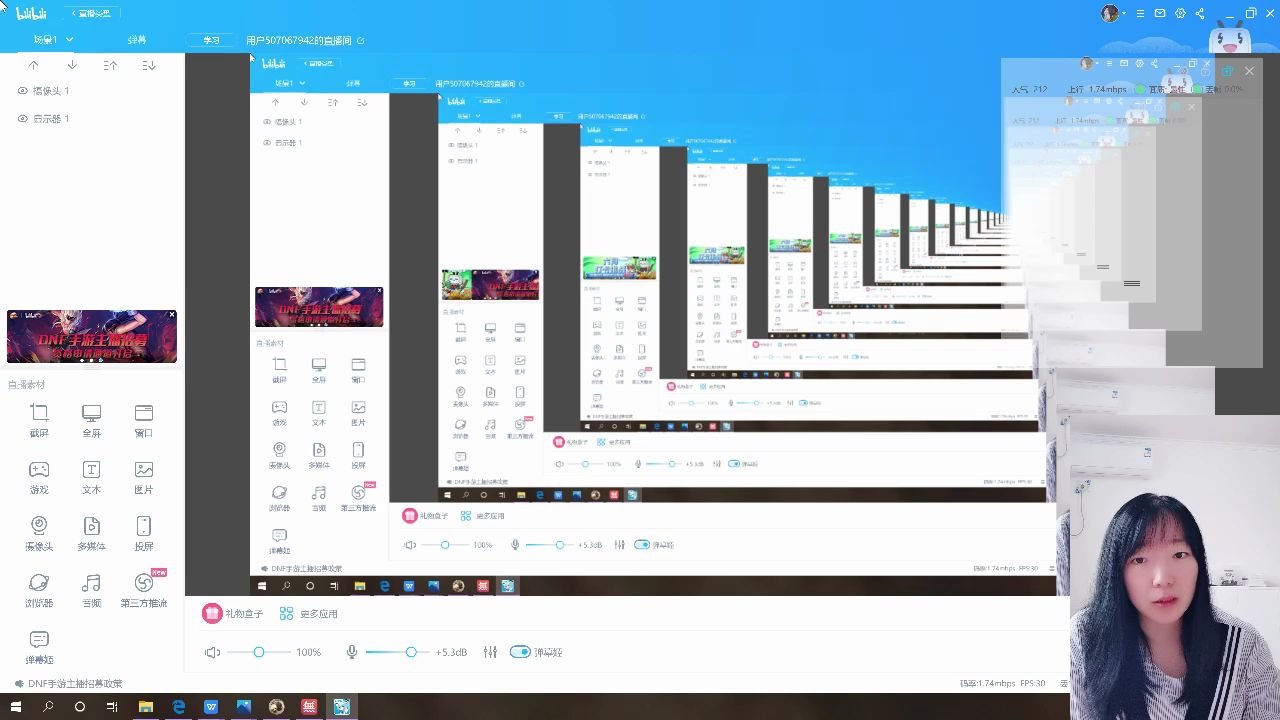
Task: Refresh the live room title icon
Action: click(x=361, y=41)
